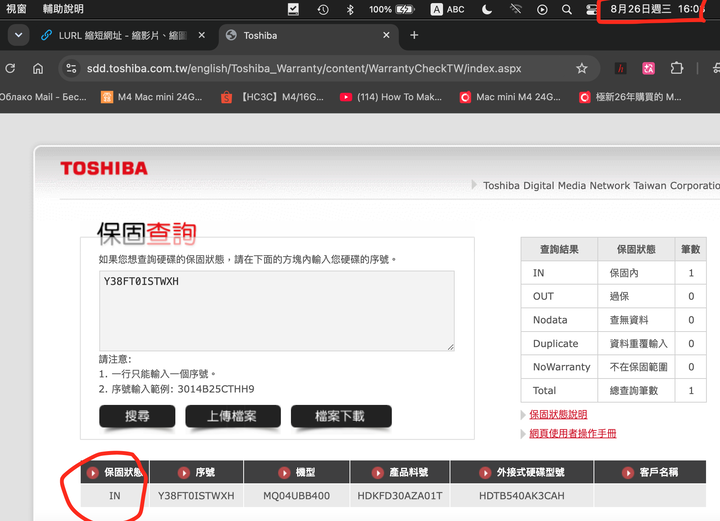720x521 pixels.
Task: Select the HDTB540AK3CAH model cell
Action: 522,496
